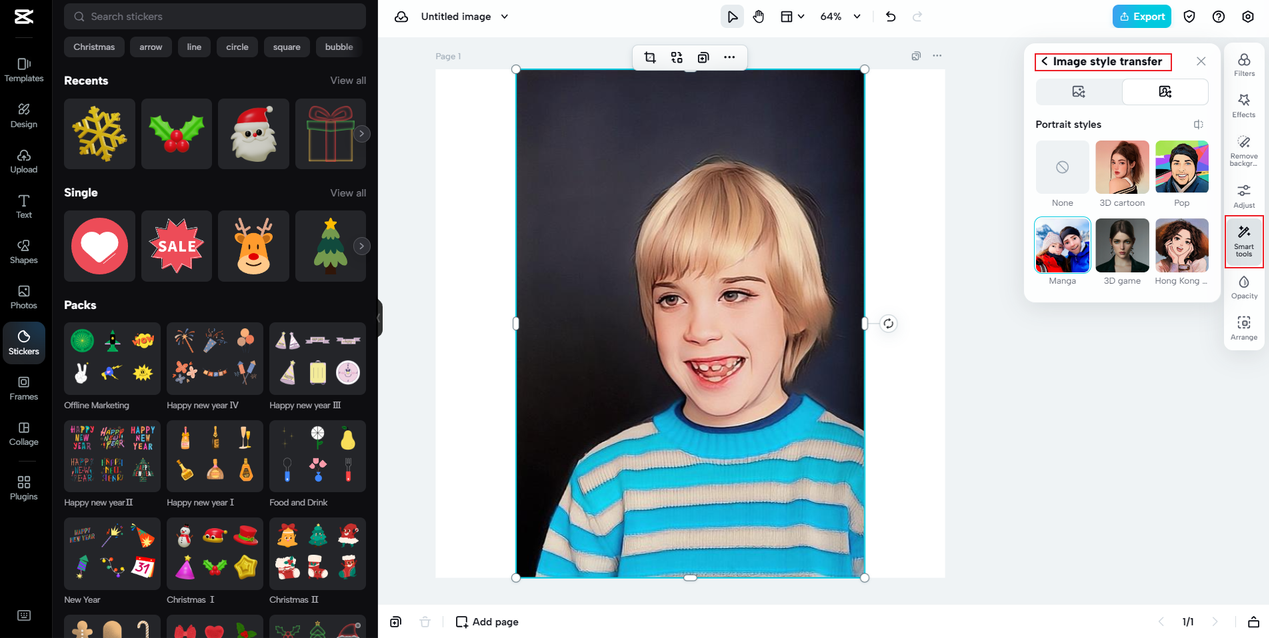Select the hand pan tool
The image size is (1269, 638).
point(759,17)
